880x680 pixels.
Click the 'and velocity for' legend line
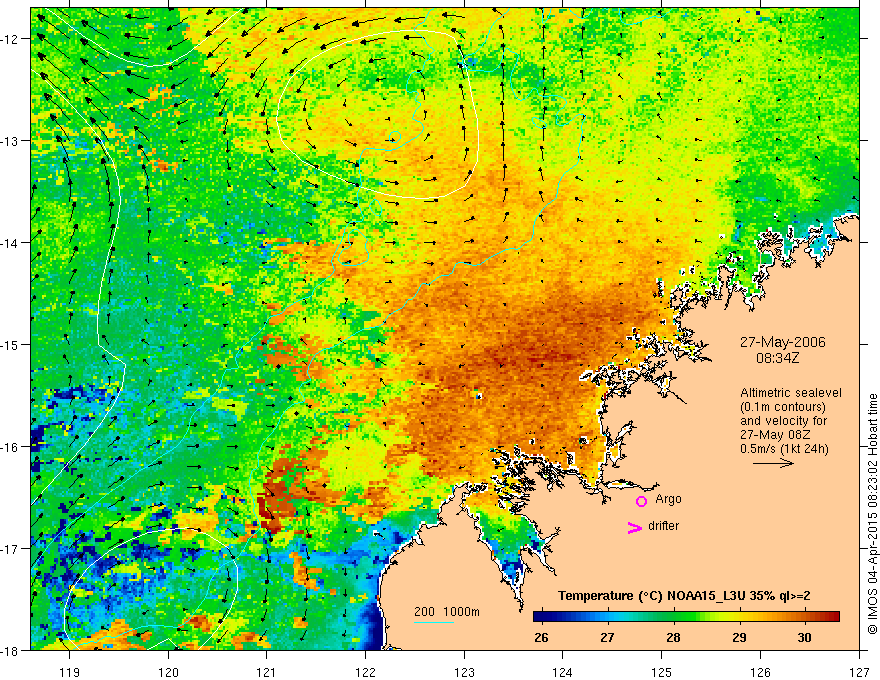[783, 421]
